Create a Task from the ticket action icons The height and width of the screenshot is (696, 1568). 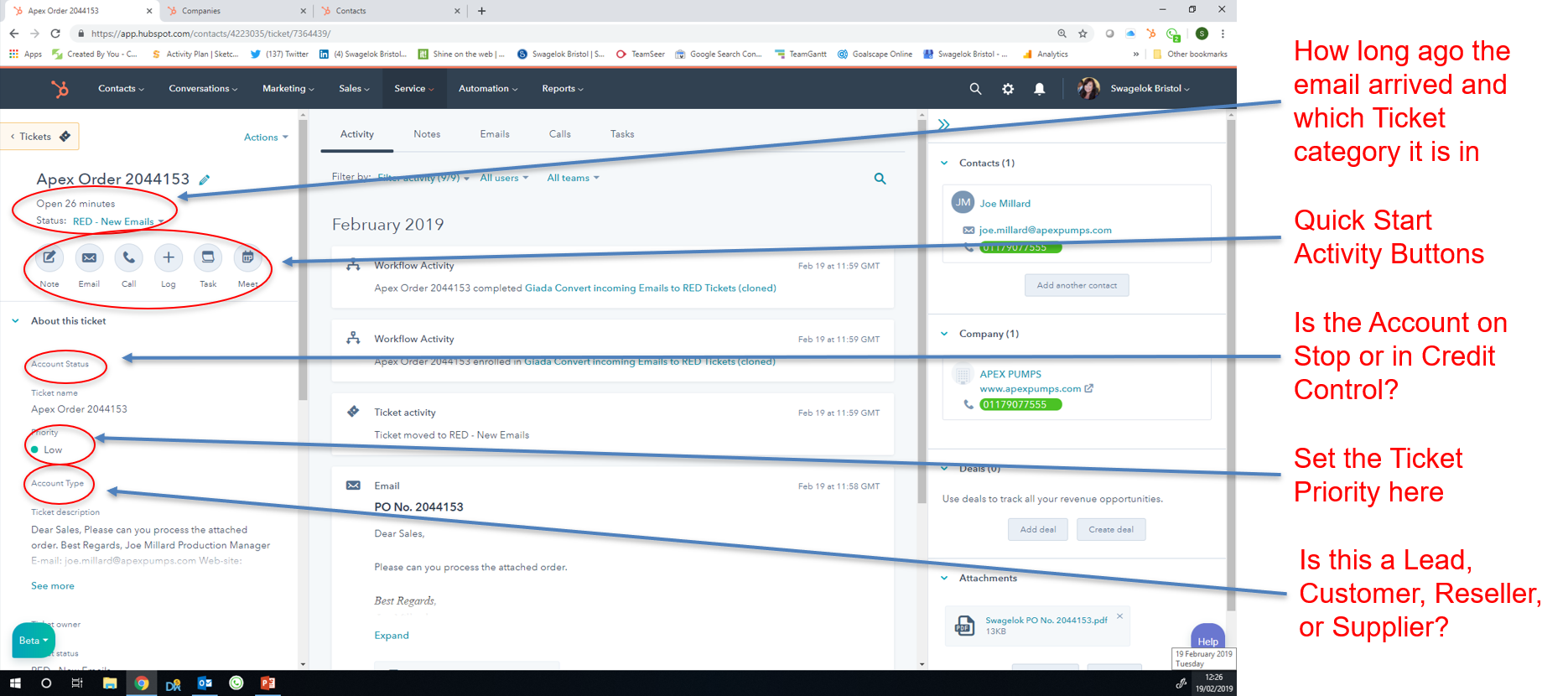point(208,258)
